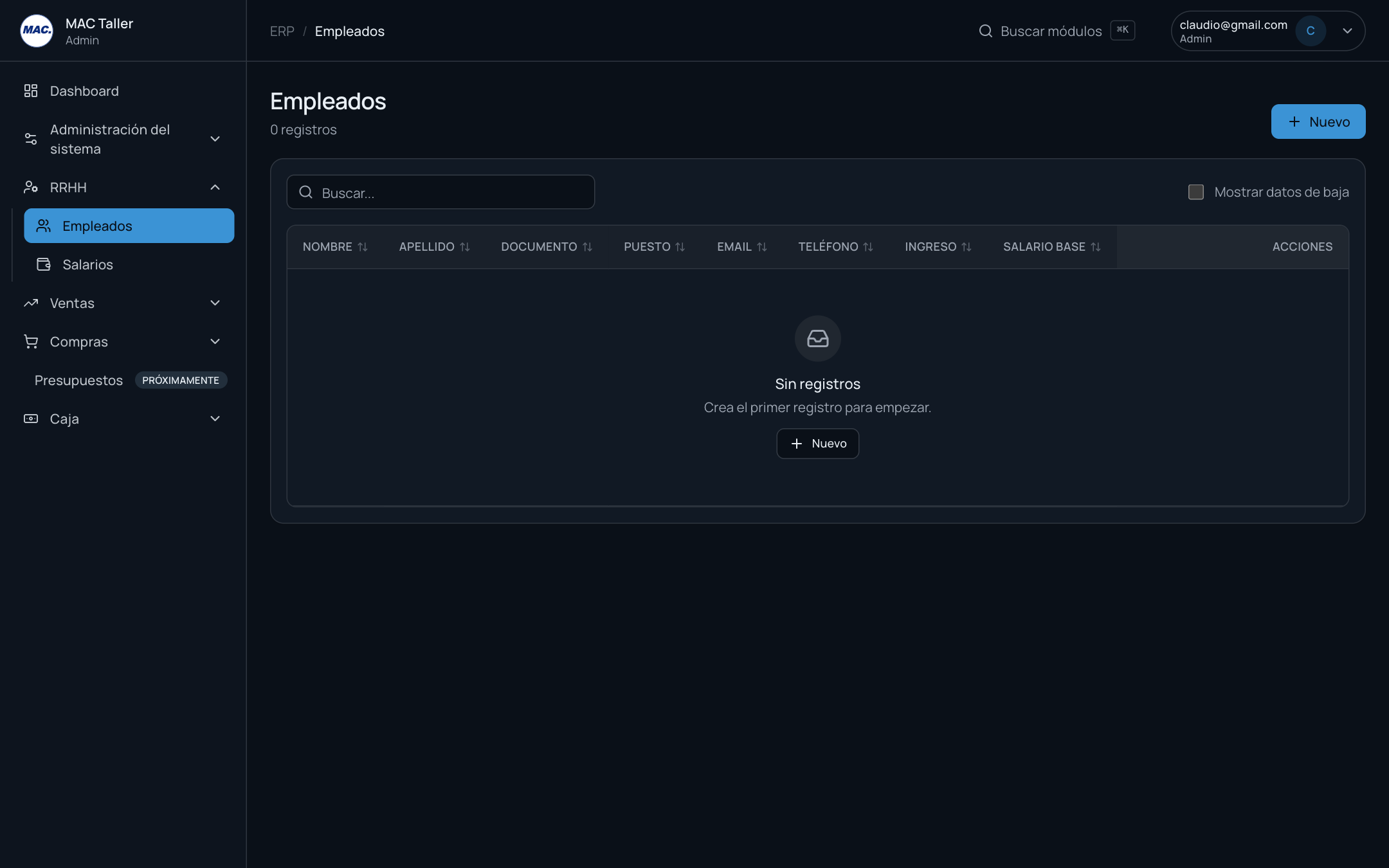1389x868 pixels.
Task: Click Empleados breadcrumb text
Action: coord(350,31)
